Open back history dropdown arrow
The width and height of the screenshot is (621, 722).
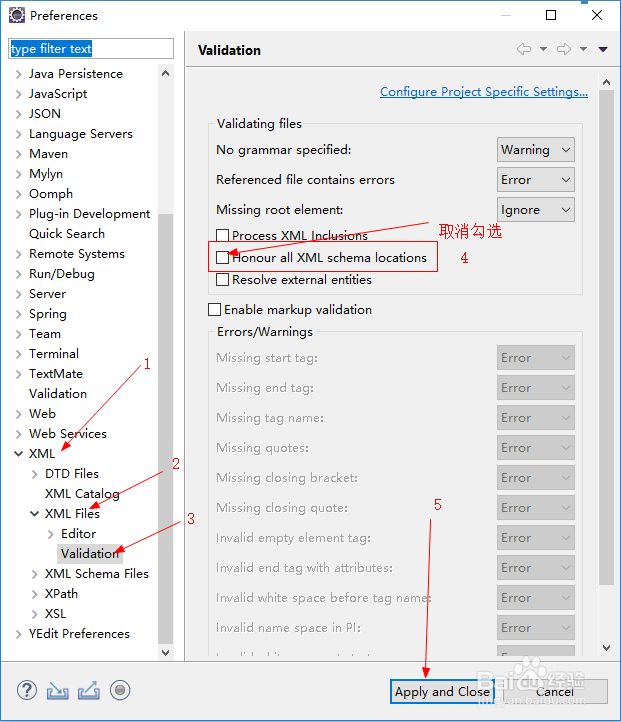pyautogui.click(x=543, y=49)
